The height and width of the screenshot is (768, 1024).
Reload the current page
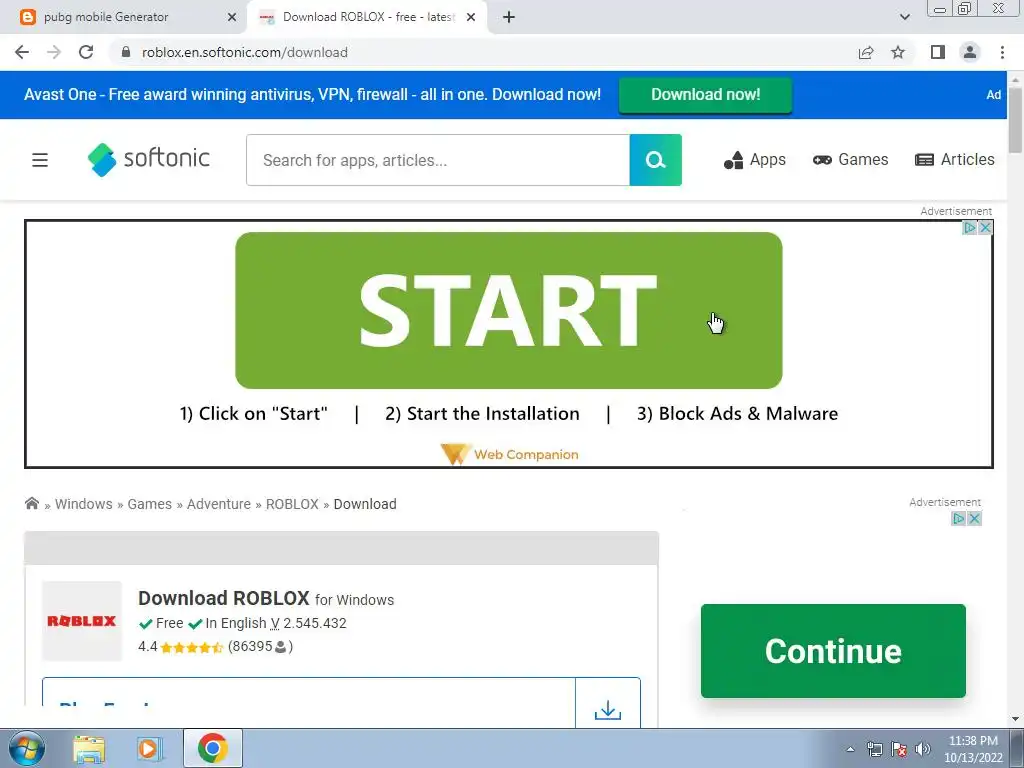86,52
